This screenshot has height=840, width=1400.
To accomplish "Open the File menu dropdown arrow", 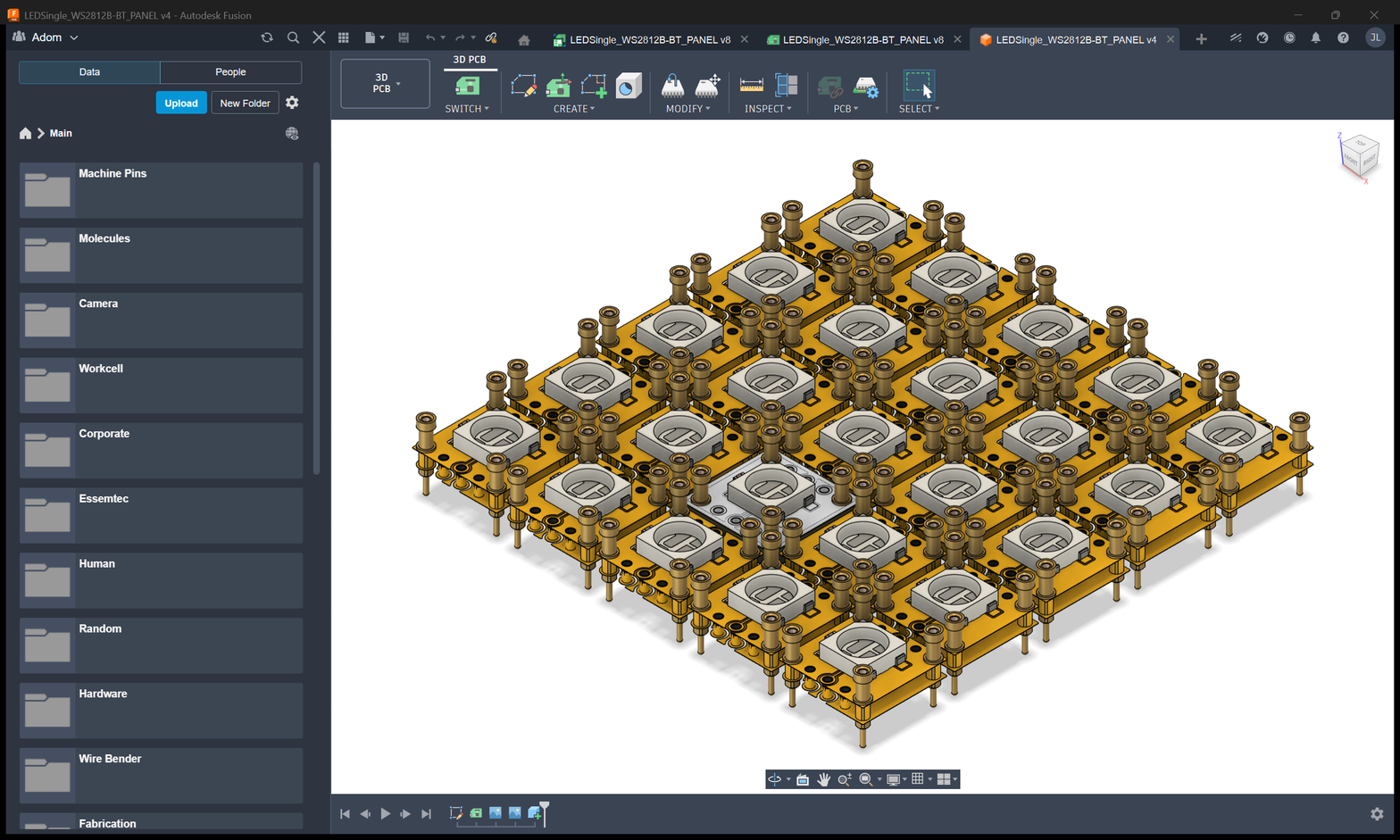I will (382, 37).
